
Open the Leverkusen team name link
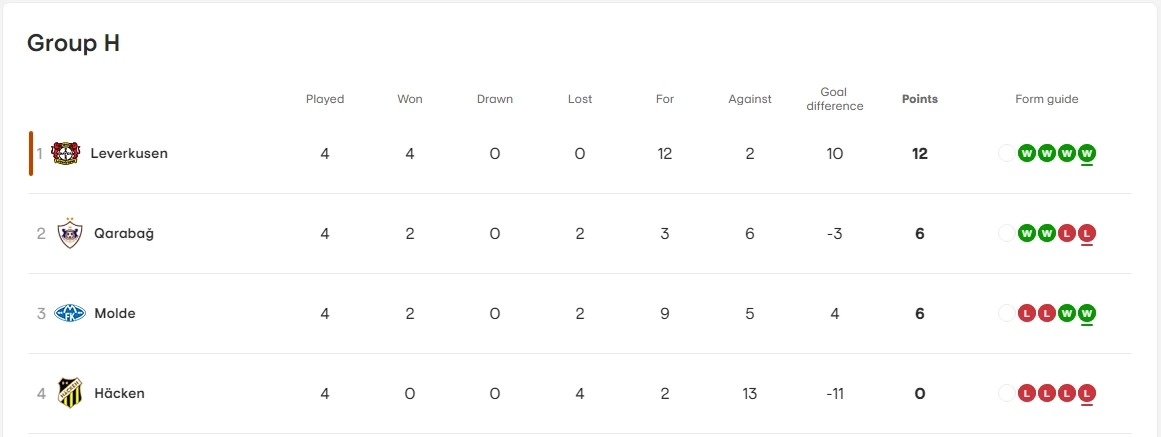pos(129,153)
